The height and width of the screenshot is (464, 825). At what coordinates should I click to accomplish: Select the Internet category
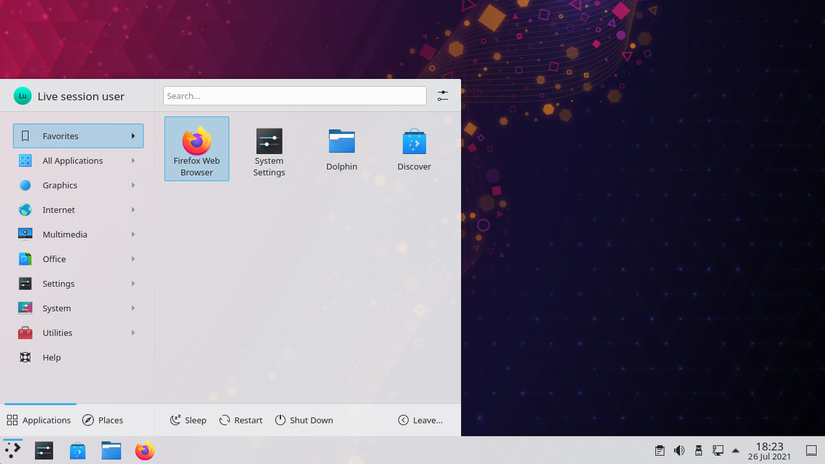point(78,210)
